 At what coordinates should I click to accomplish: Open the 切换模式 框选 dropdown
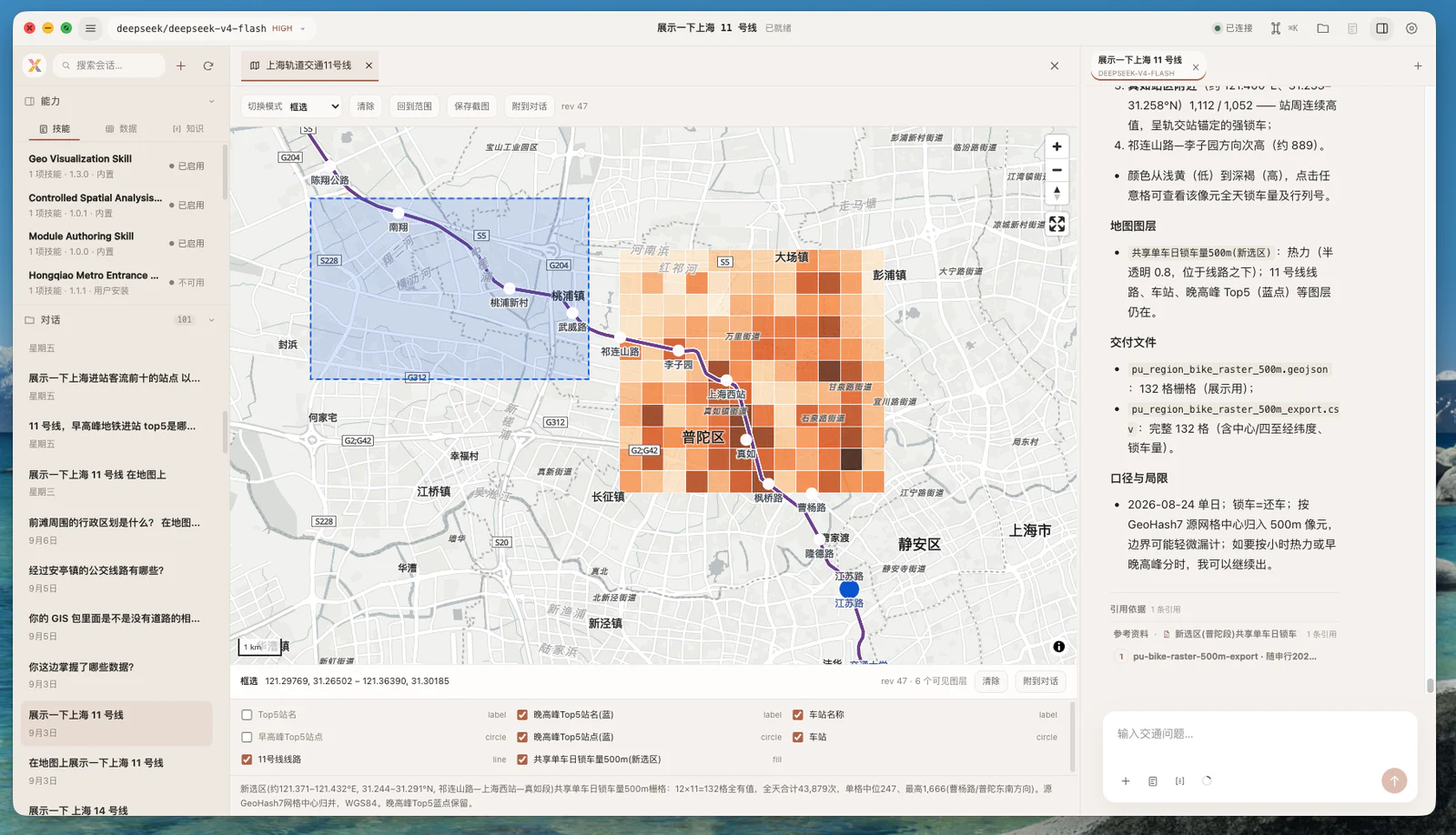pyautogui.click(x=314, y=106)
